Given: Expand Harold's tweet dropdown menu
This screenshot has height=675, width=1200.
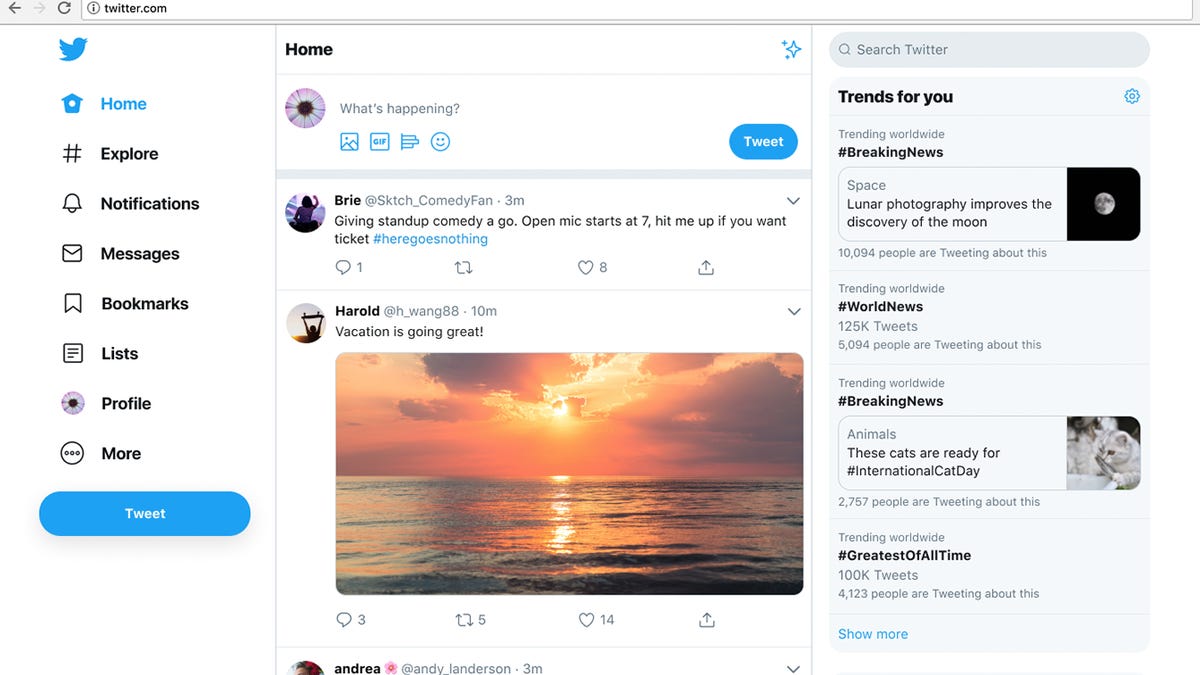Looking at the screenshot, I should coord(793,311).
